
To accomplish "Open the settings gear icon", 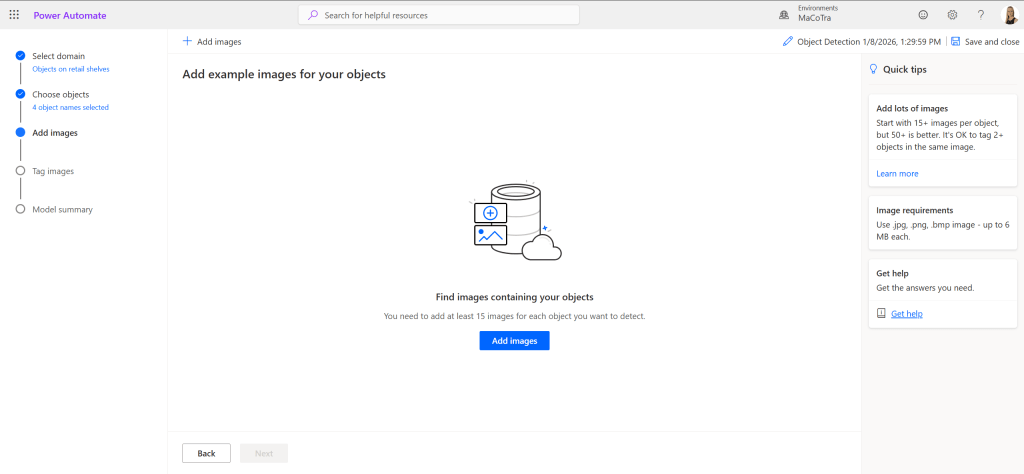I will click(x=952, y=15).
